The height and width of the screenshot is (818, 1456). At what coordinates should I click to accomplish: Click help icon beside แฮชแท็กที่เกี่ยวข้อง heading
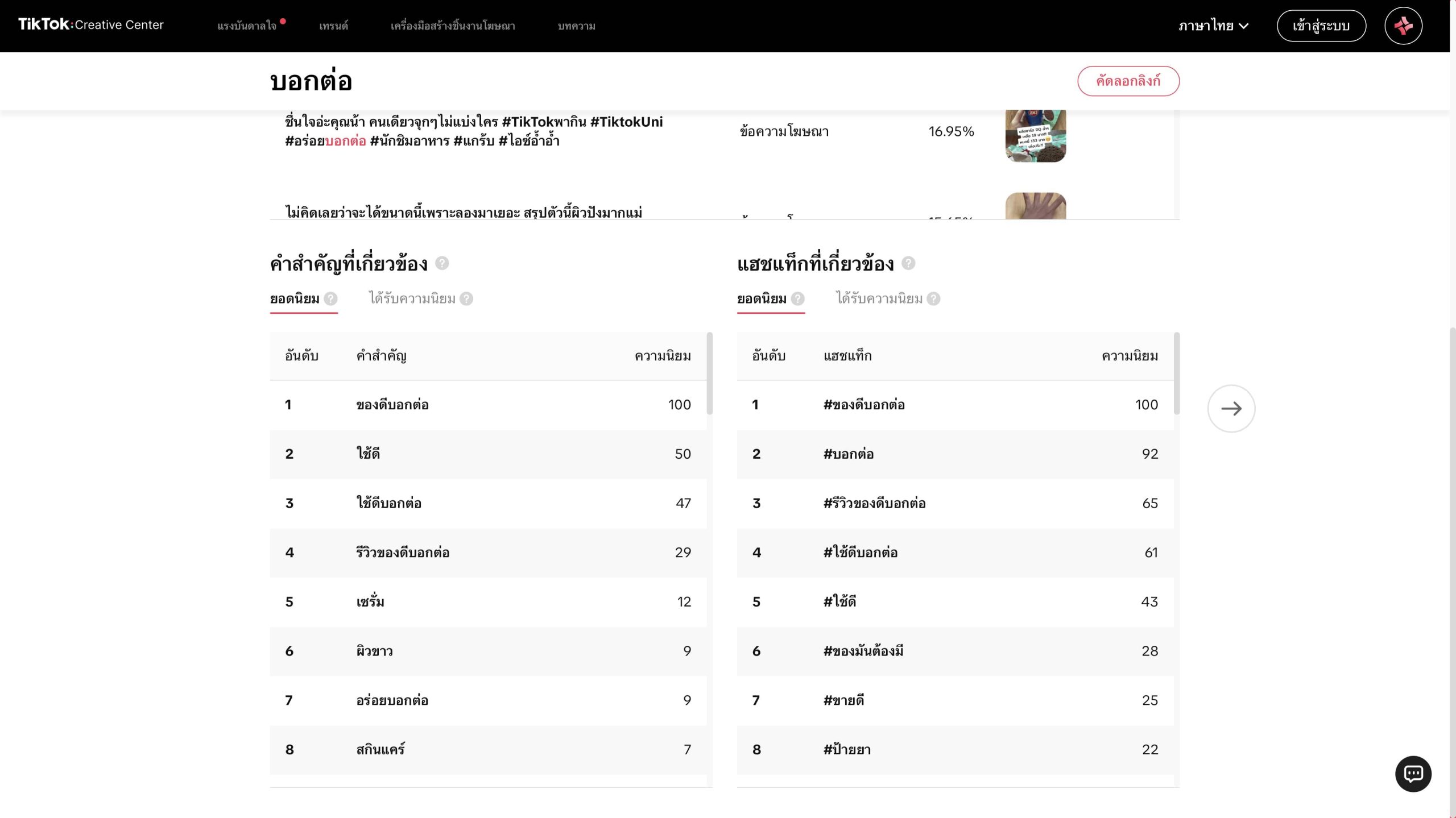pyautogui.click(x=908, y=263)
